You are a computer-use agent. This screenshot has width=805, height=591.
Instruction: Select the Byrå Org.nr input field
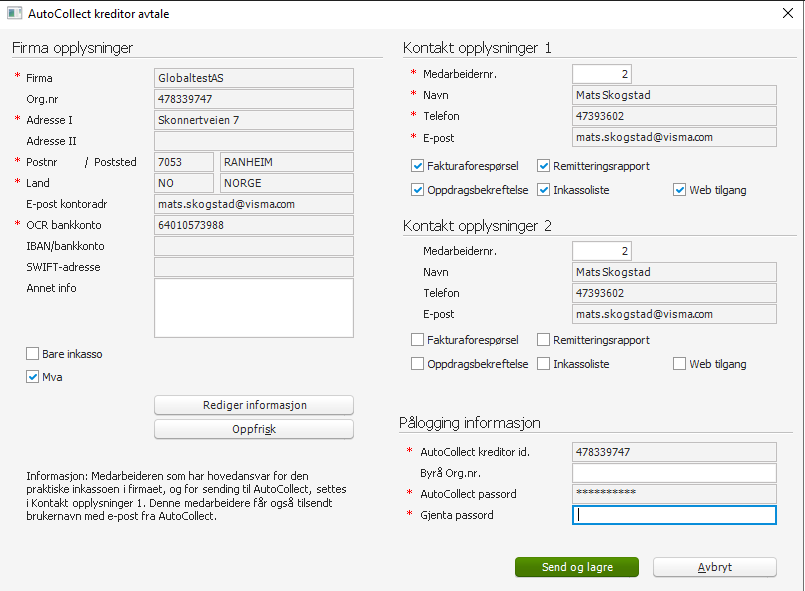click(674, 472)
